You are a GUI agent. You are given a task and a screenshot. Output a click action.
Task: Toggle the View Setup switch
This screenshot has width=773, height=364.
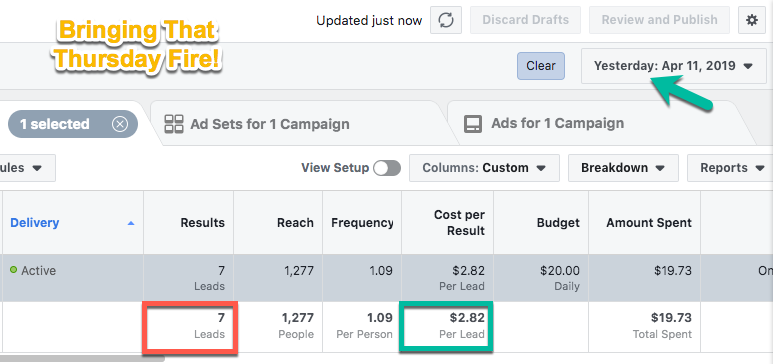[386, 168]
